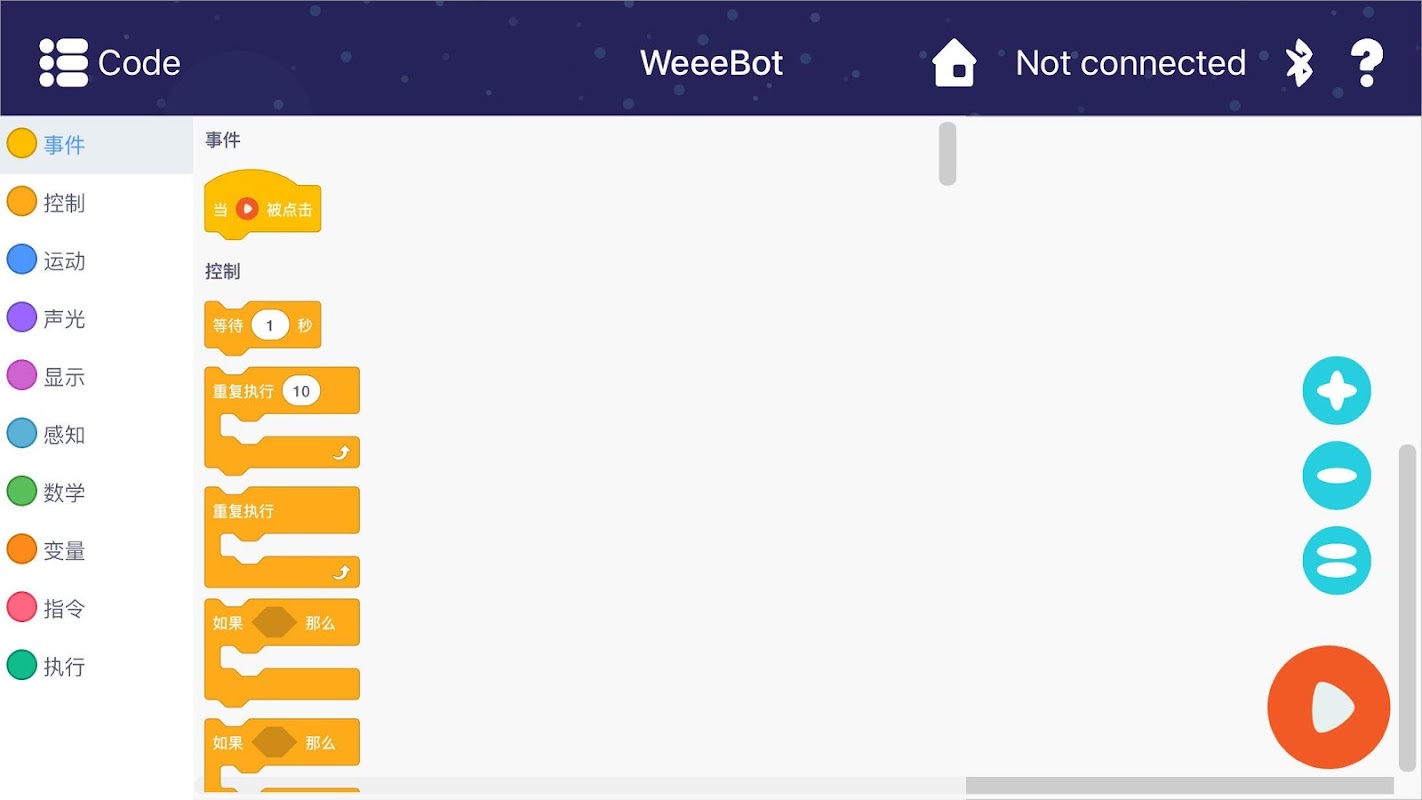The width and height of the screenshot is (1422, 800).
Task: Open the 变量 category
Action: tap(64, 551)
